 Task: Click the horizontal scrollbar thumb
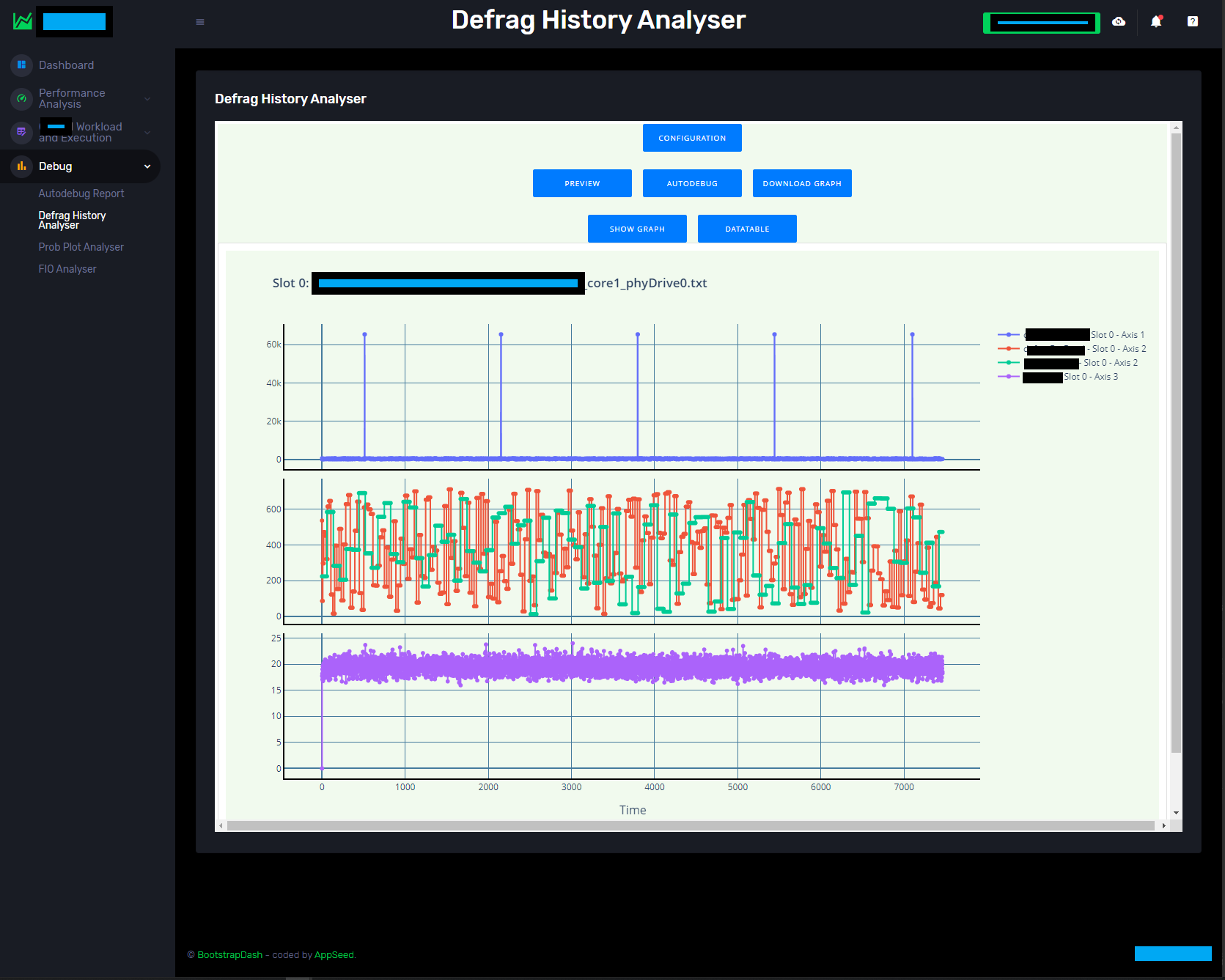(691, 825)
